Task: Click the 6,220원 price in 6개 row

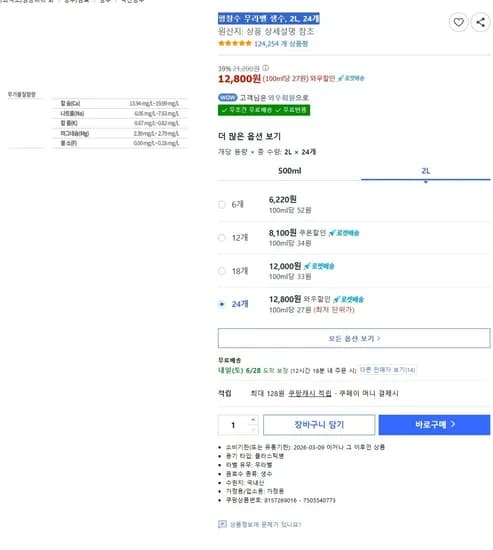Action: (282, 200)
